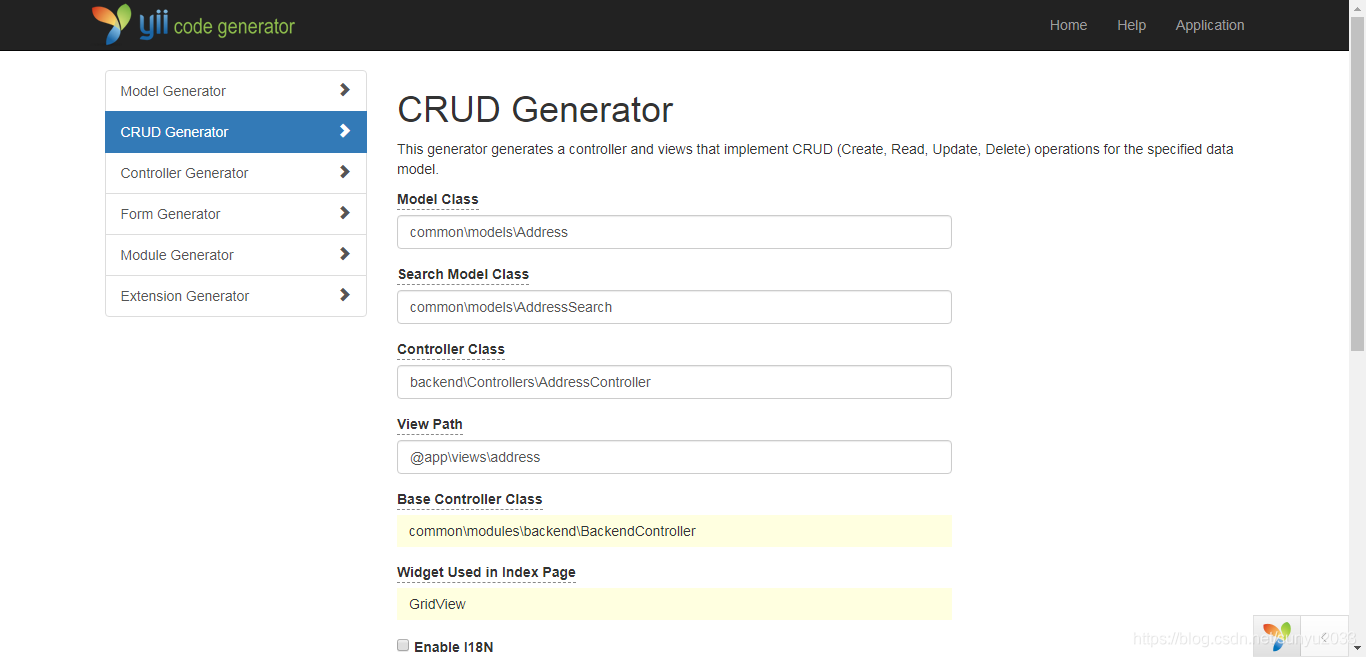Open the Application link in the navbar
1366x657 pixels.
point(1210,24)
